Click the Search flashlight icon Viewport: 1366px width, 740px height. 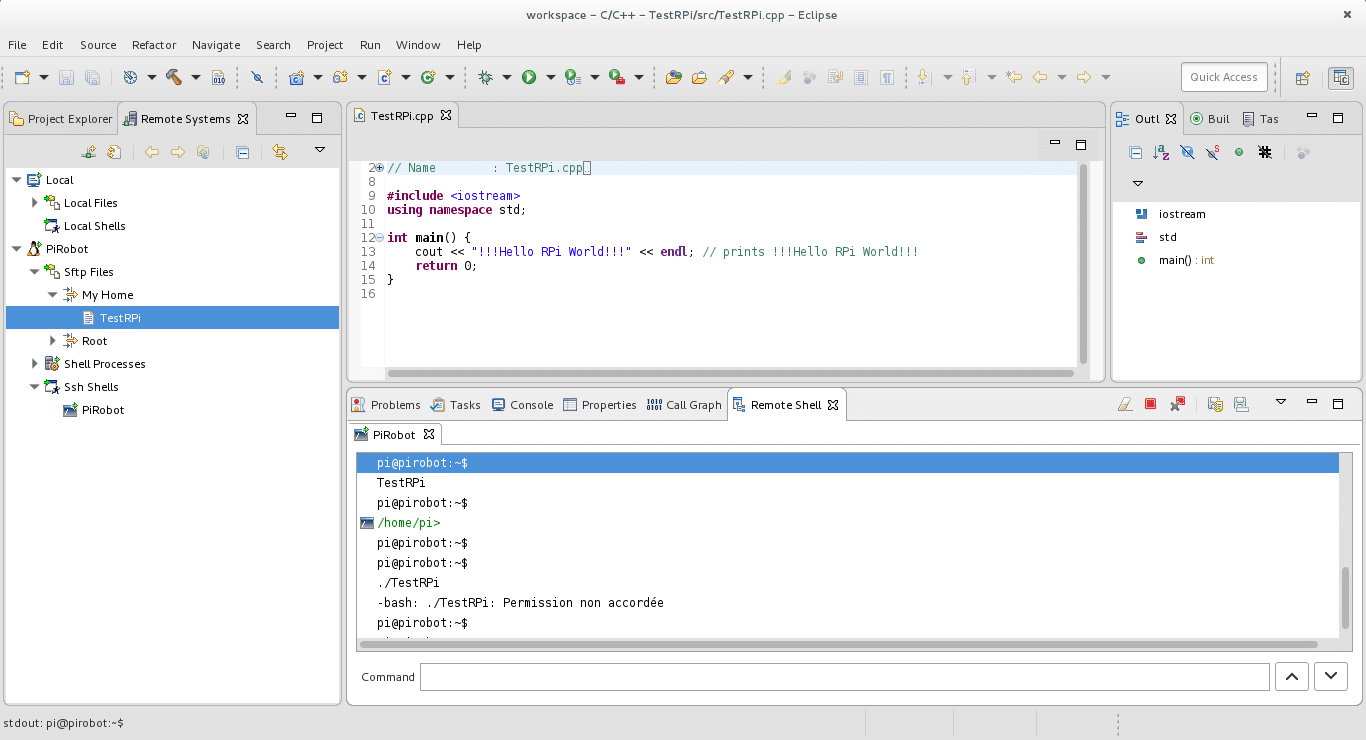tap(726, 77)
